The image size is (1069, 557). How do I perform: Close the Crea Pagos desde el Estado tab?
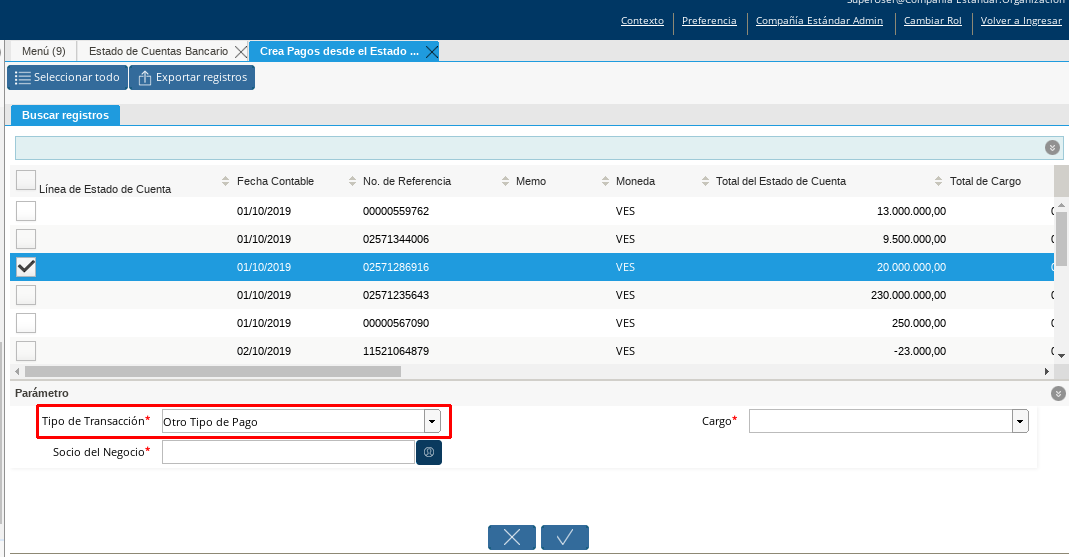click(x=431, y=51)
